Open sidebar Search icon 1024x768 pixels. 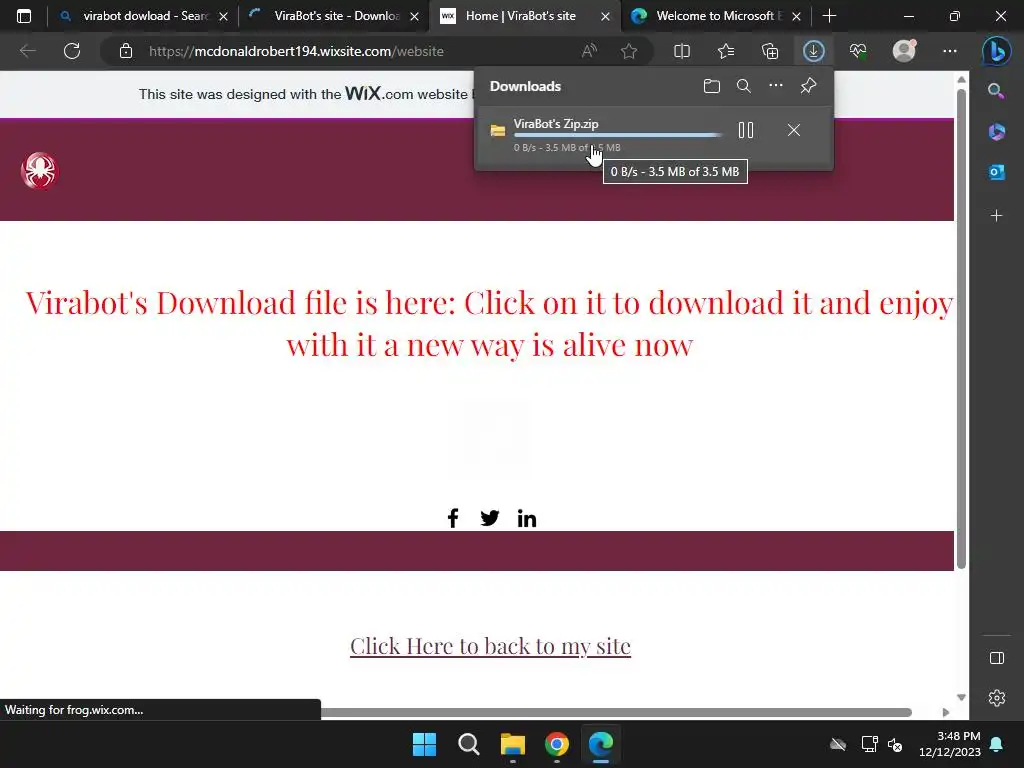coord(997,91)
